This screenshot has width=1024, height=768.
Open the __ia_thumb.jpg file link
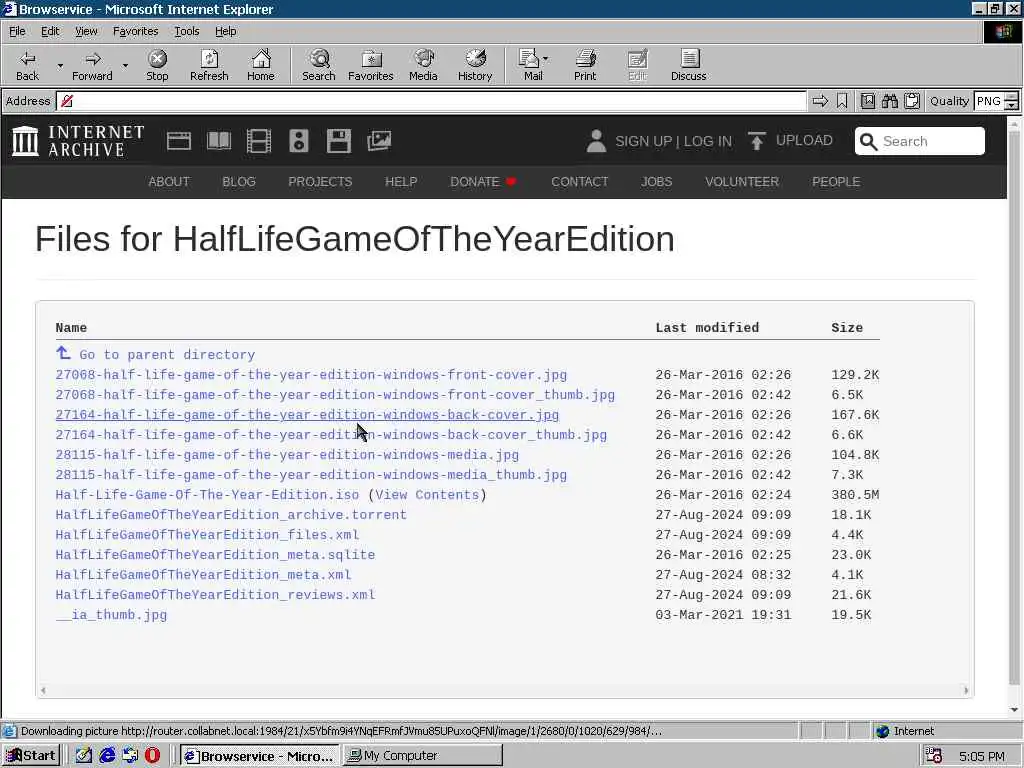[x=111, y=615]
